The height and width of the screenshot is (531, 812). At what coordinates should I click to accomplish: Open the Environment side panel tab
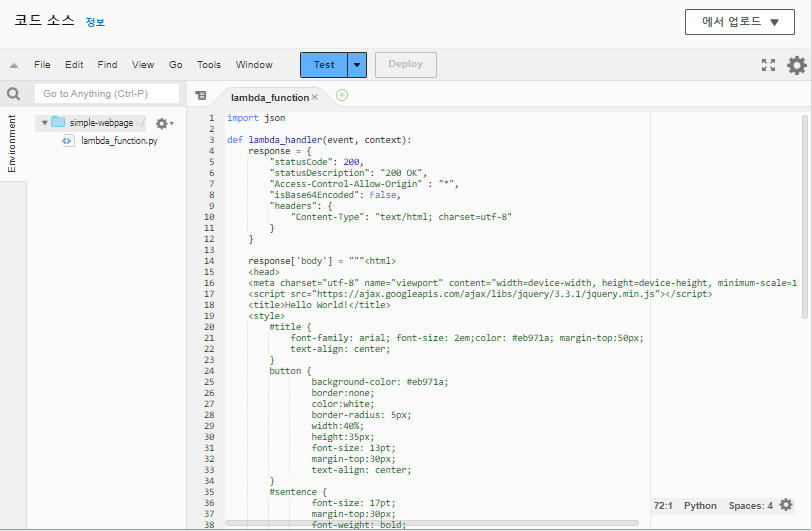[12, 143]
